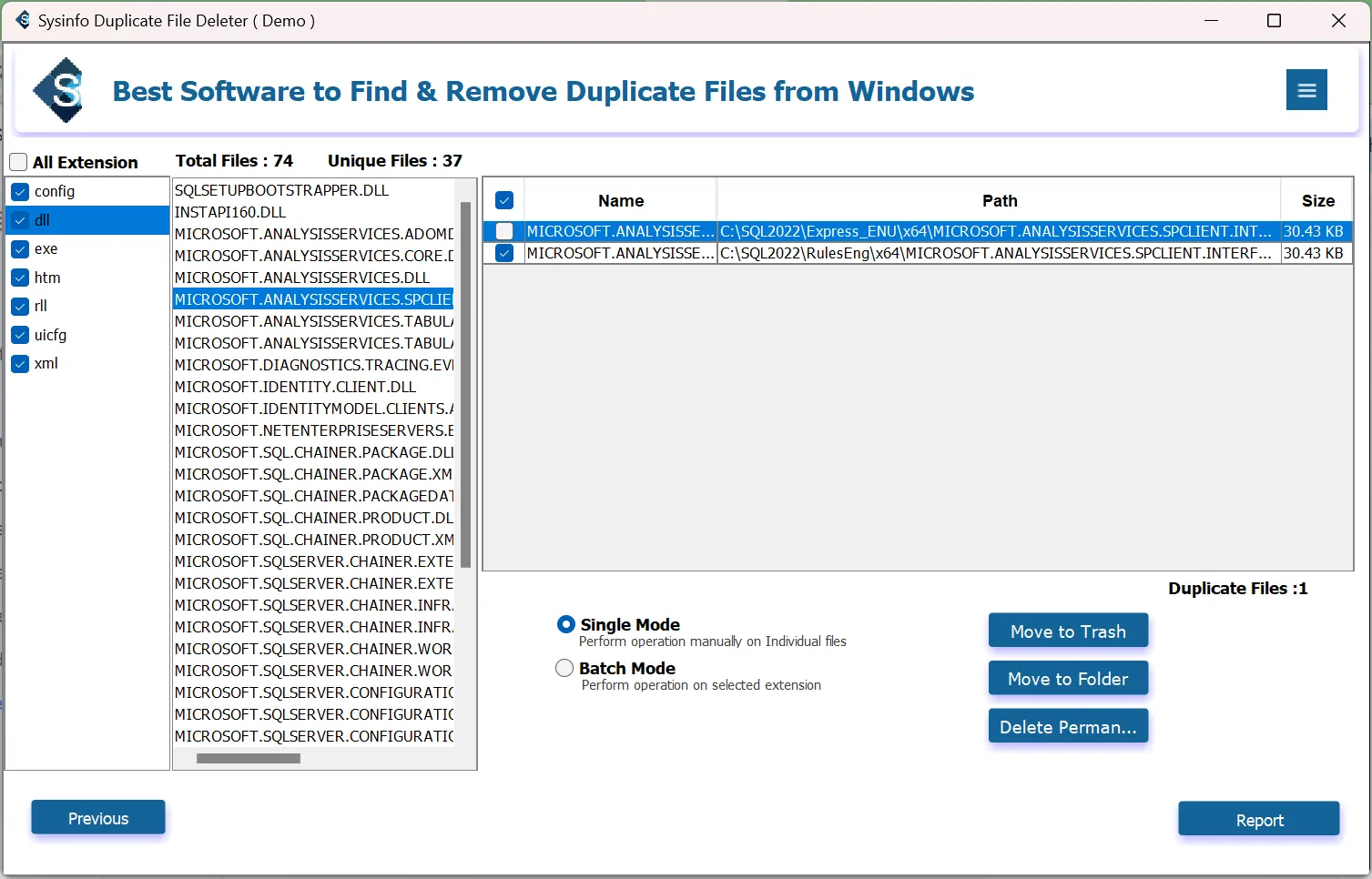
Task: Uncheck the xml extension checkbox
Action: (20, 364)
